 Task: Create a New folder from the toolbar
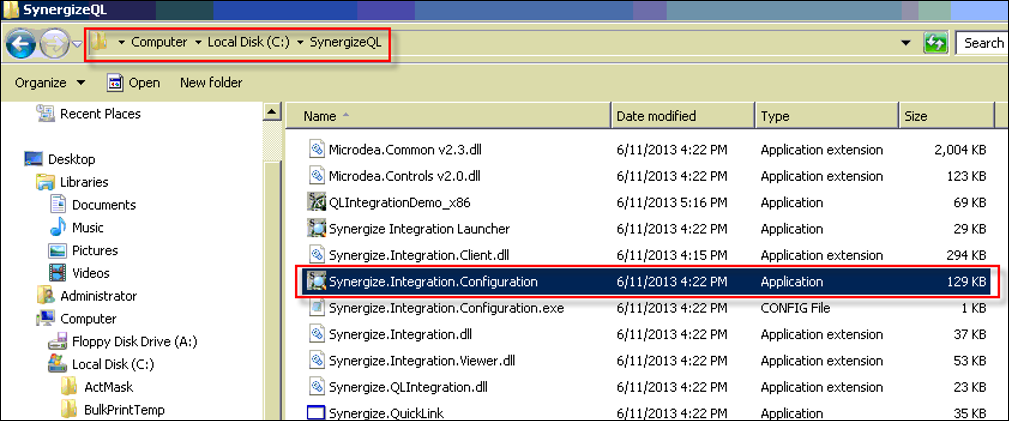tap(211, 82)
